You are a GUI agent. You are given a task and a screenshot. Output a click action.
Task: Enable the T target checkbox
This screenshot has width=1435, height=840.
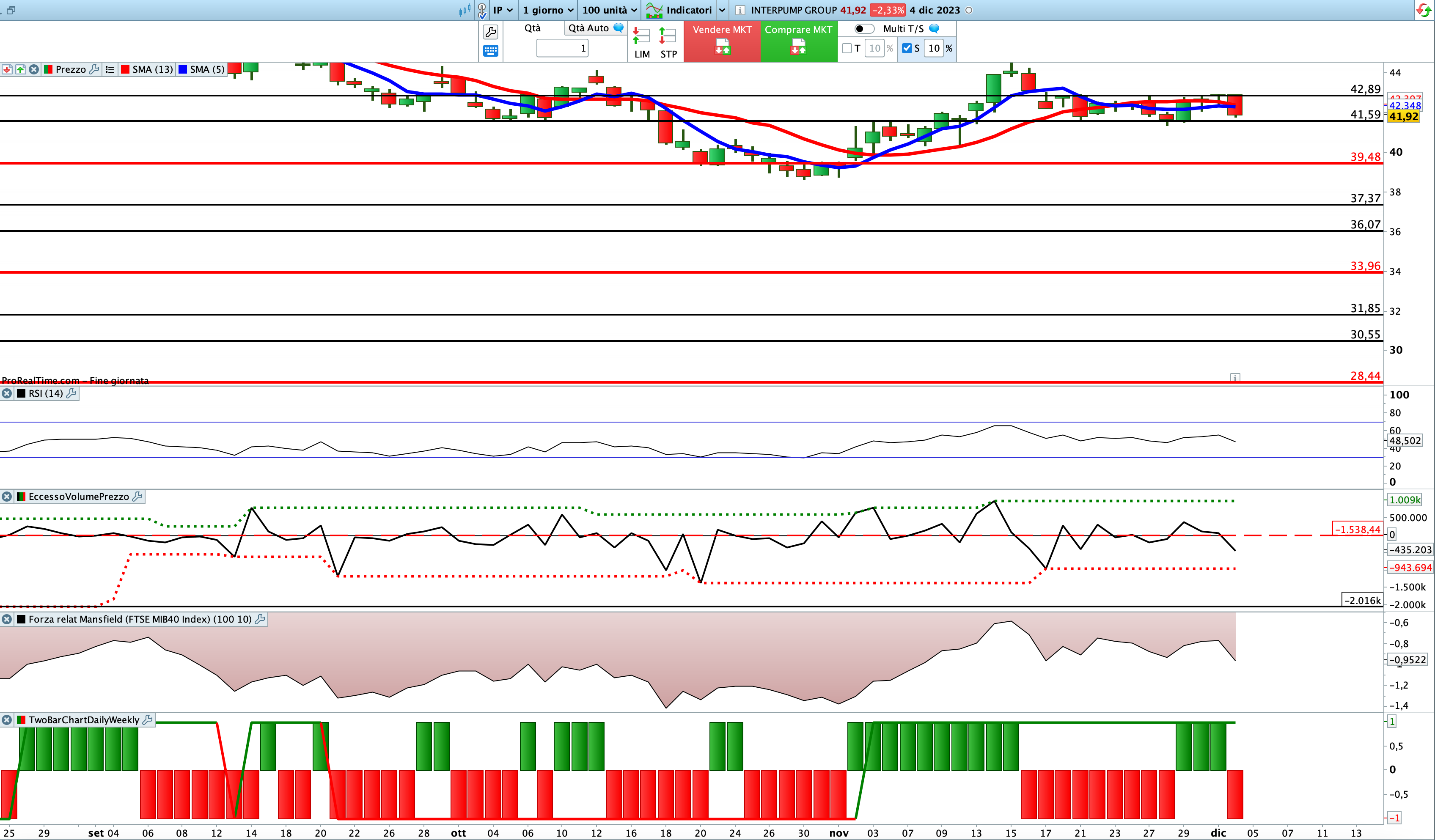click(847, 48)
